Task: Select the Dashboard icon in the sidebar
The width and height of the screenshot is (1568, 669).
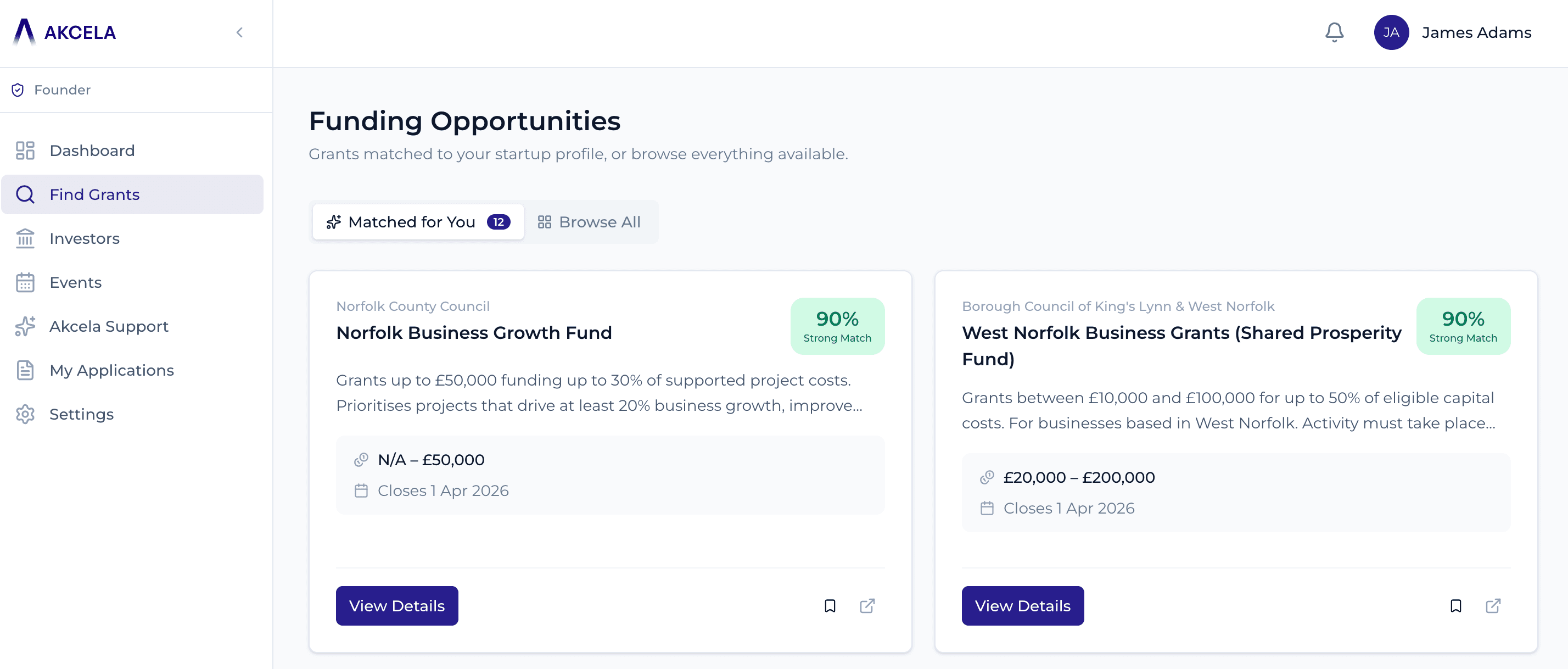Action: tap(25, 150)
